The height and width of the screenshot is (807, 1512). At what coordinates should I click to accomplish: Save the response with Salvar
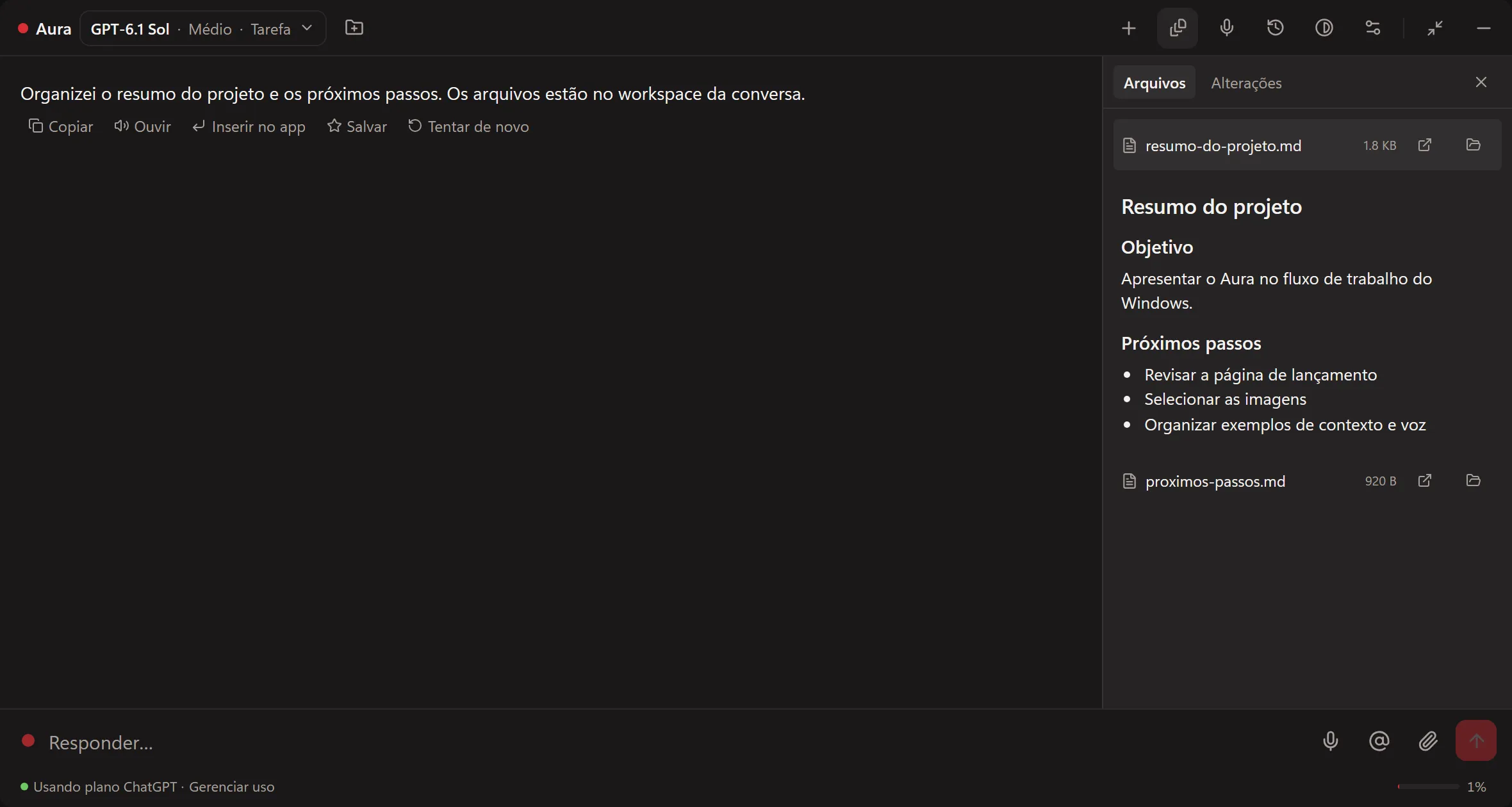click(357, 127)
